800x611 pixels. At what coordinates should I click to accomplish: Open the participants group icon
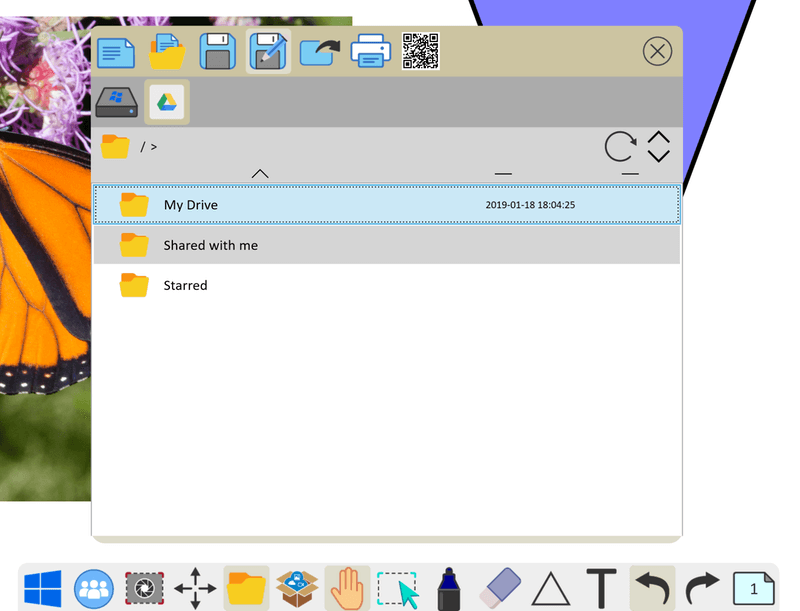pyautogui.click(x=94, y=589)
